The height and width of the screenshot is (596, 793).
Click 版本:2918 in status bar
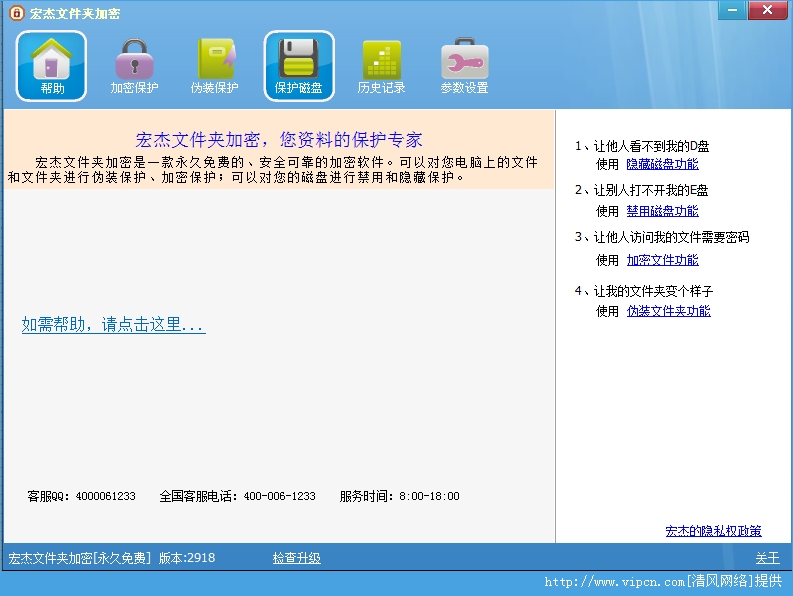(x=187, y=558)
